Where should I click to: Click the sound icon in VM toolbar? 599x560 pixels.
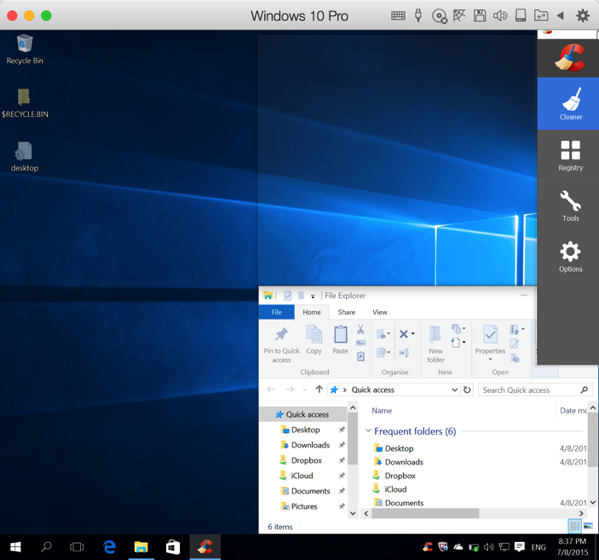click(x=500, y=16)
